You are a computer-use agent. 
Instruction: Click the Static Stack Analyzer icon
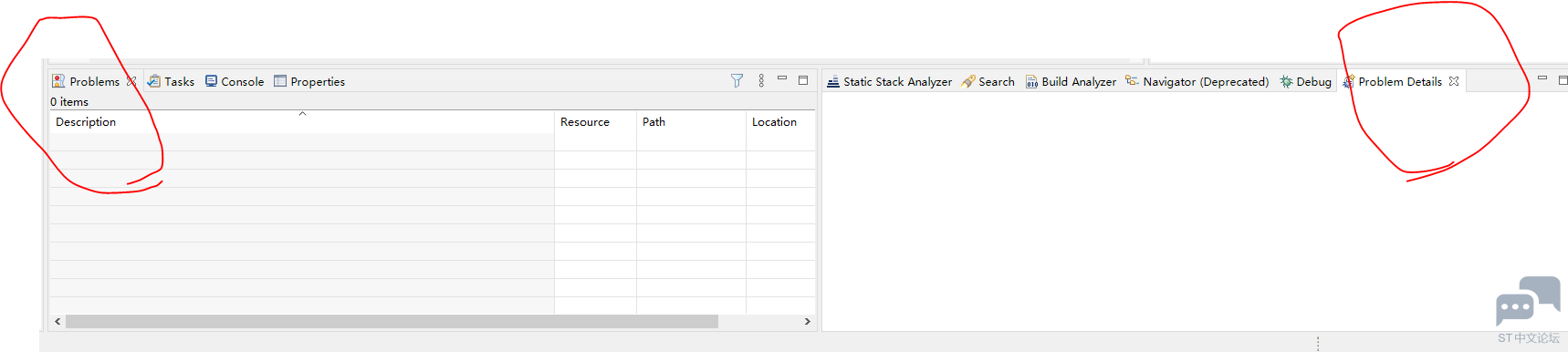point(833,81)
